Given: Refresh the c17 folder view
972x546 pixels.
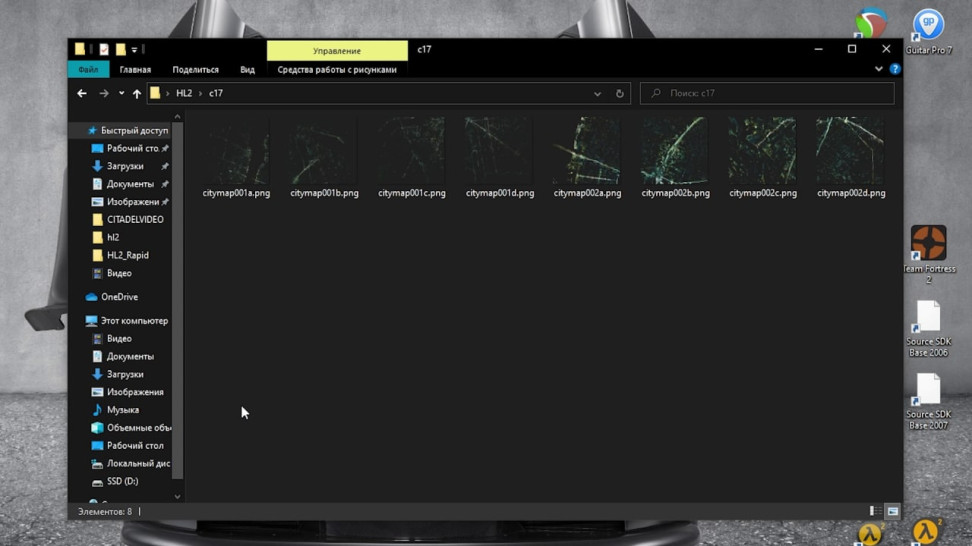Looking at the screenshot, I should click(x=619, y=94).
